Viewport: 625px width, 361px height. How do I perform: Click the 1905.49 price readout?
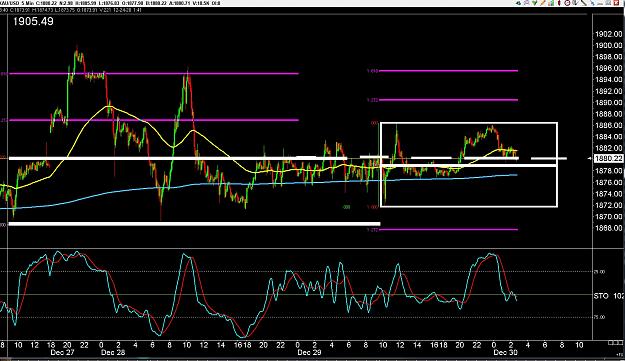(x=33, y=21)
